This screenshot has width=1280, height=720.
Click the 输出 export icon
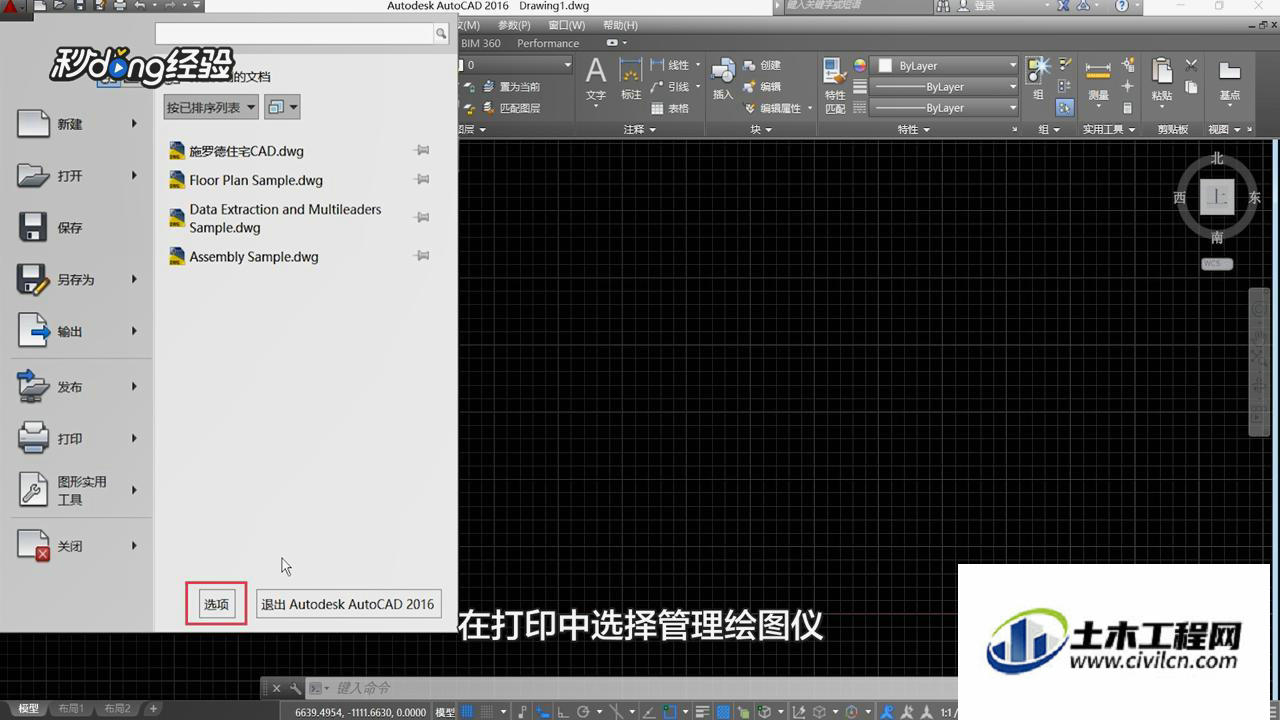click(x=34, y=331)
